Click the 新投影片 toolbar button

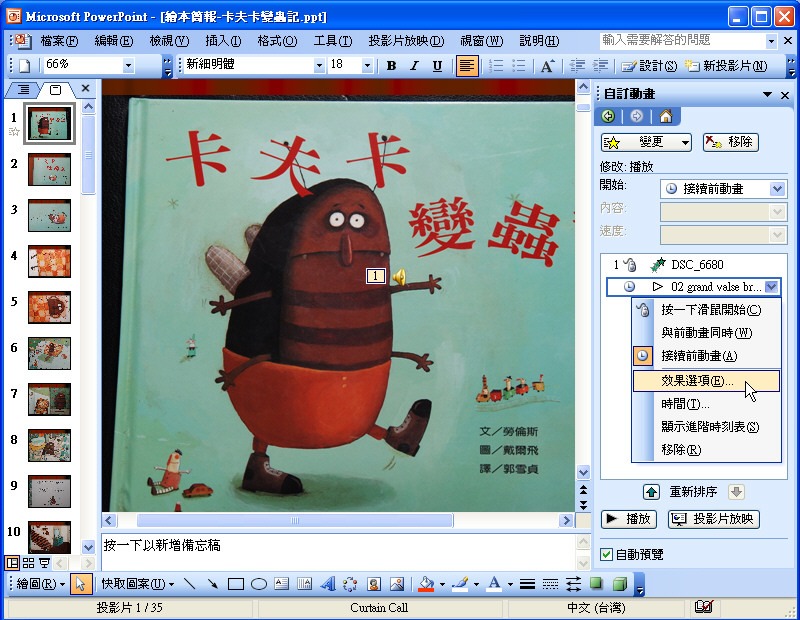(726, 65)
